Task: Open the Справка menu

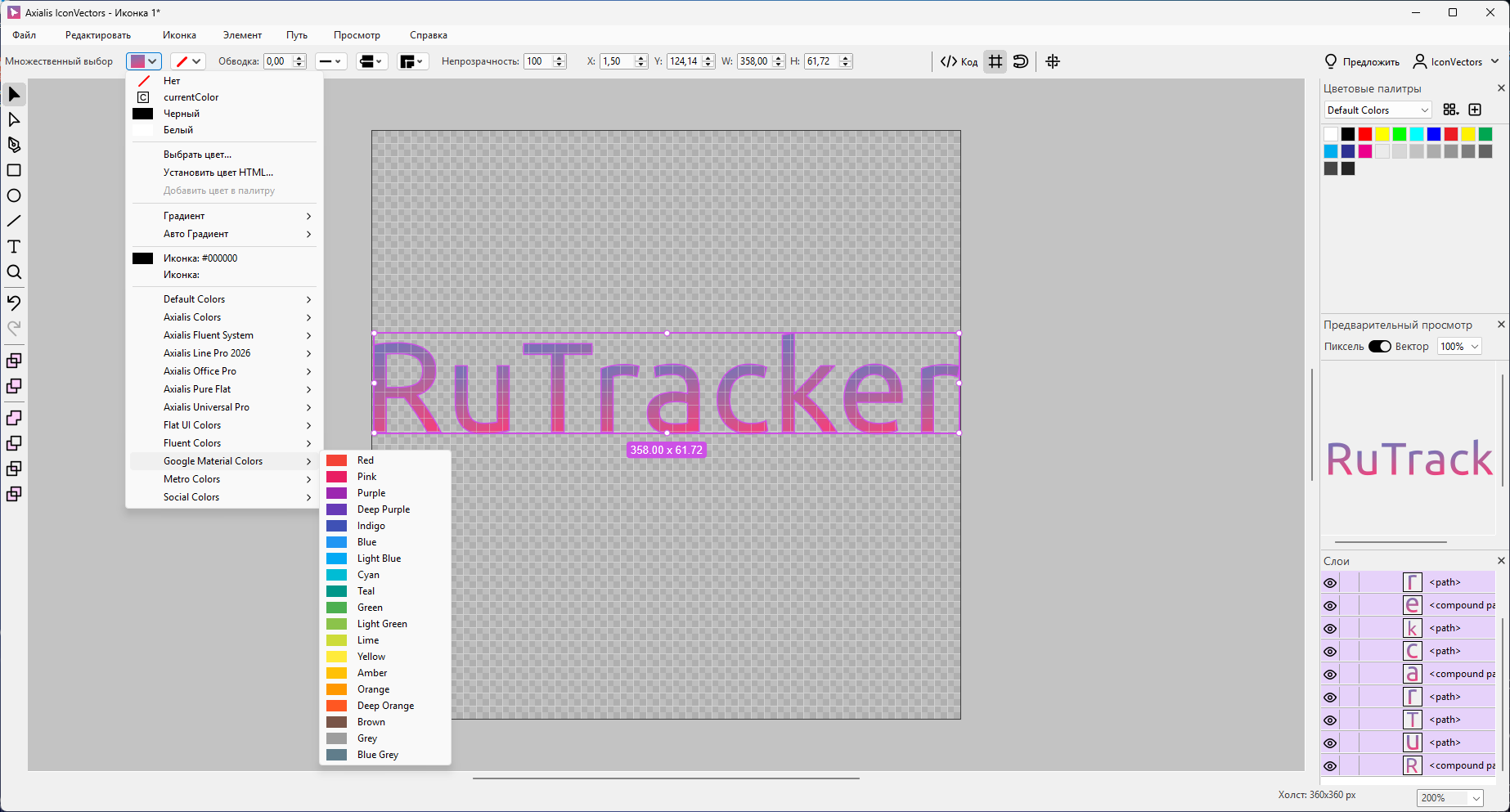Action: [429, 35]
